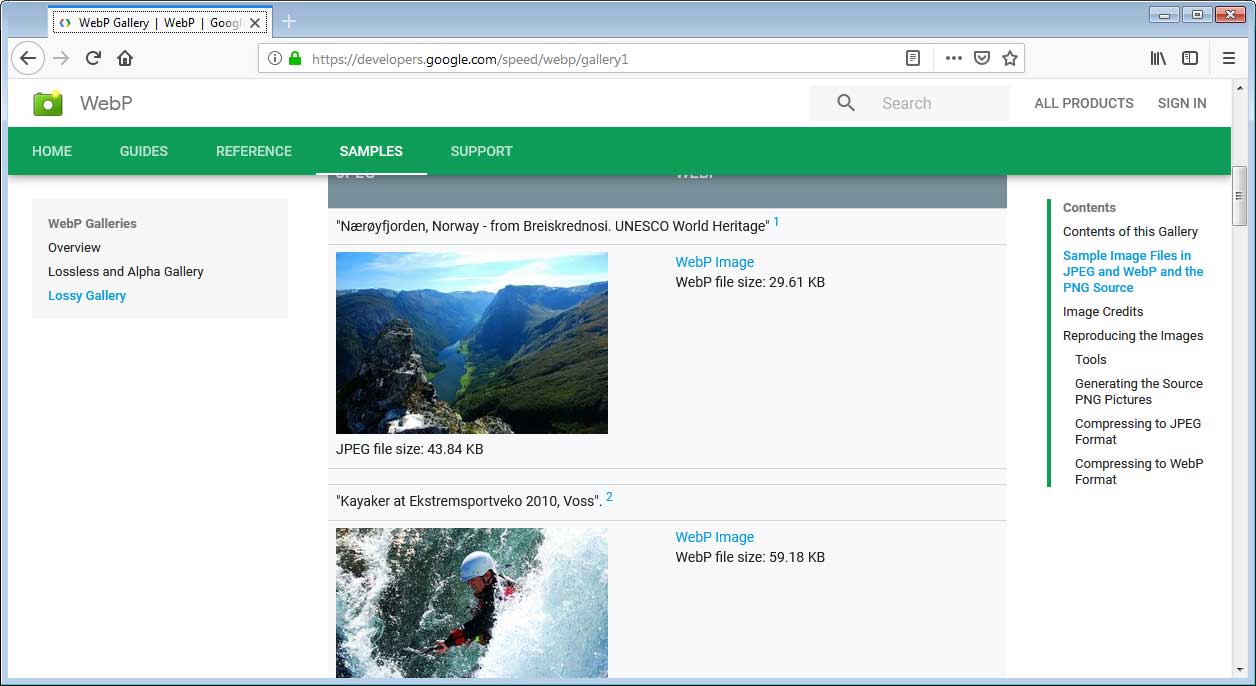Viewport: 1256px width, 686px height.
Task: Open WebP Image link for Kayaker
Action: 715,537
